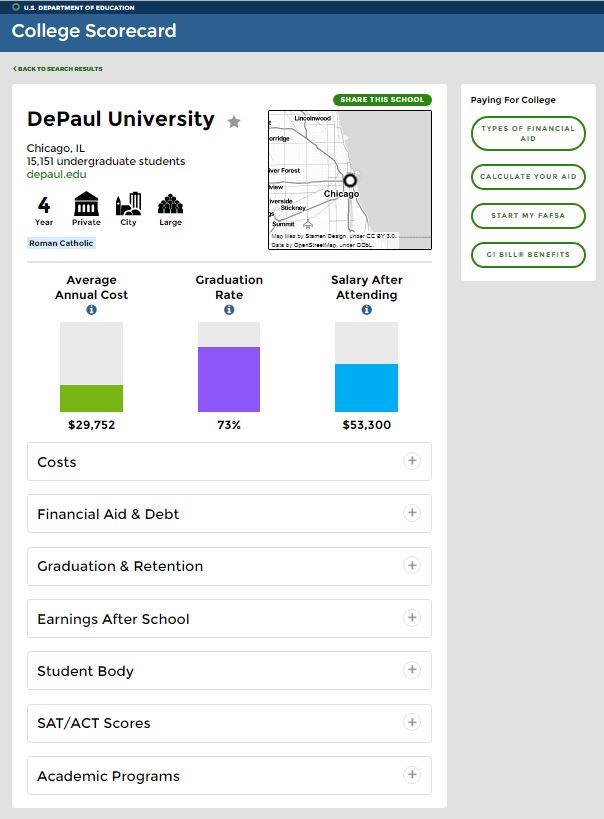Click the Private institution building icon
Screen dimensions: 604x819
(86, 204)
